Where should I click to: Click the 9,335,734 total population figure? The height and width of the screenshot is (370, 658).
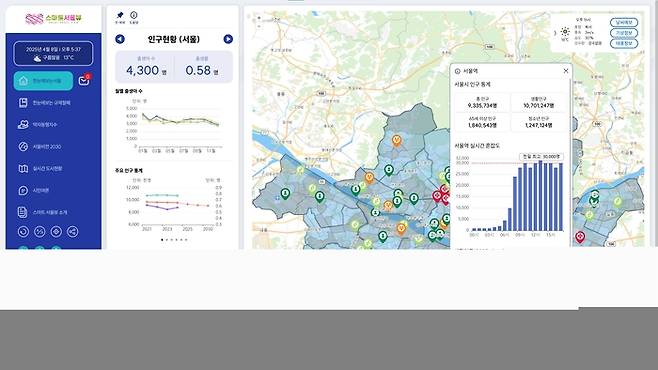point(482,106)
